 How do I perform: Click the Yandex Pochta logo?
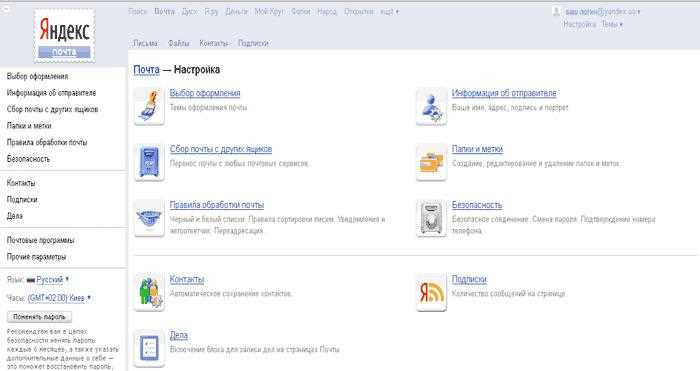point(64,36)
